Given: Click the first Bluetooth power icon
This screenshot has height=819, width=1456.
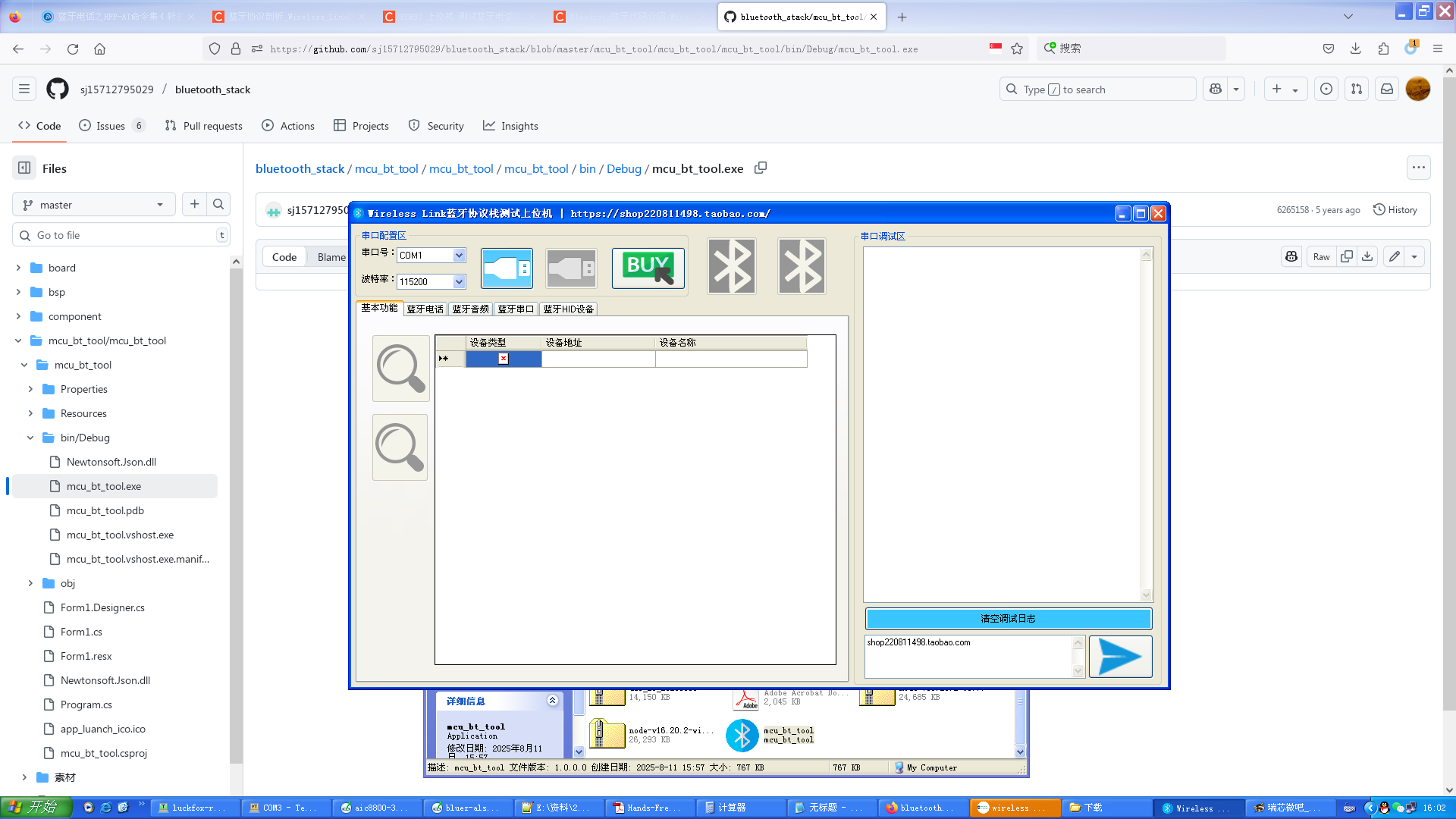Looking at the screenshot, I should (731, 266).
